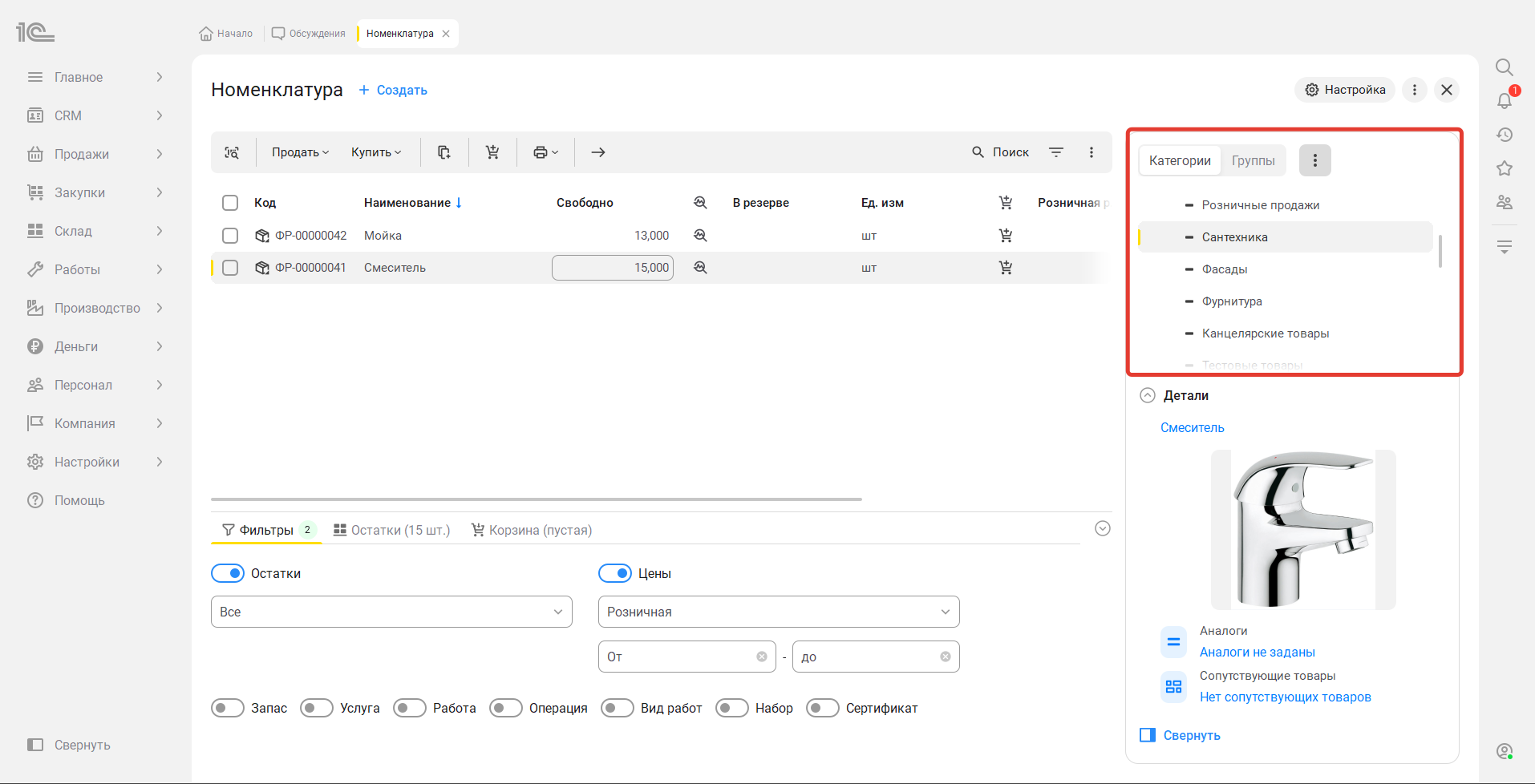The height and width of the screenshot is (784, 1535).
Task: Collapse the Детали section
Action: 1148,395
